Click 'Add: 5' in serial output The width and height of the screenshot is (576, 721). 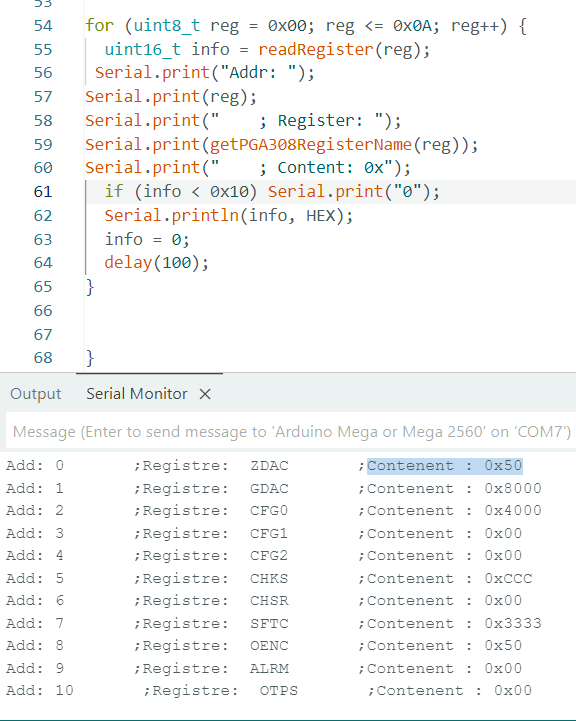[35, 578]
